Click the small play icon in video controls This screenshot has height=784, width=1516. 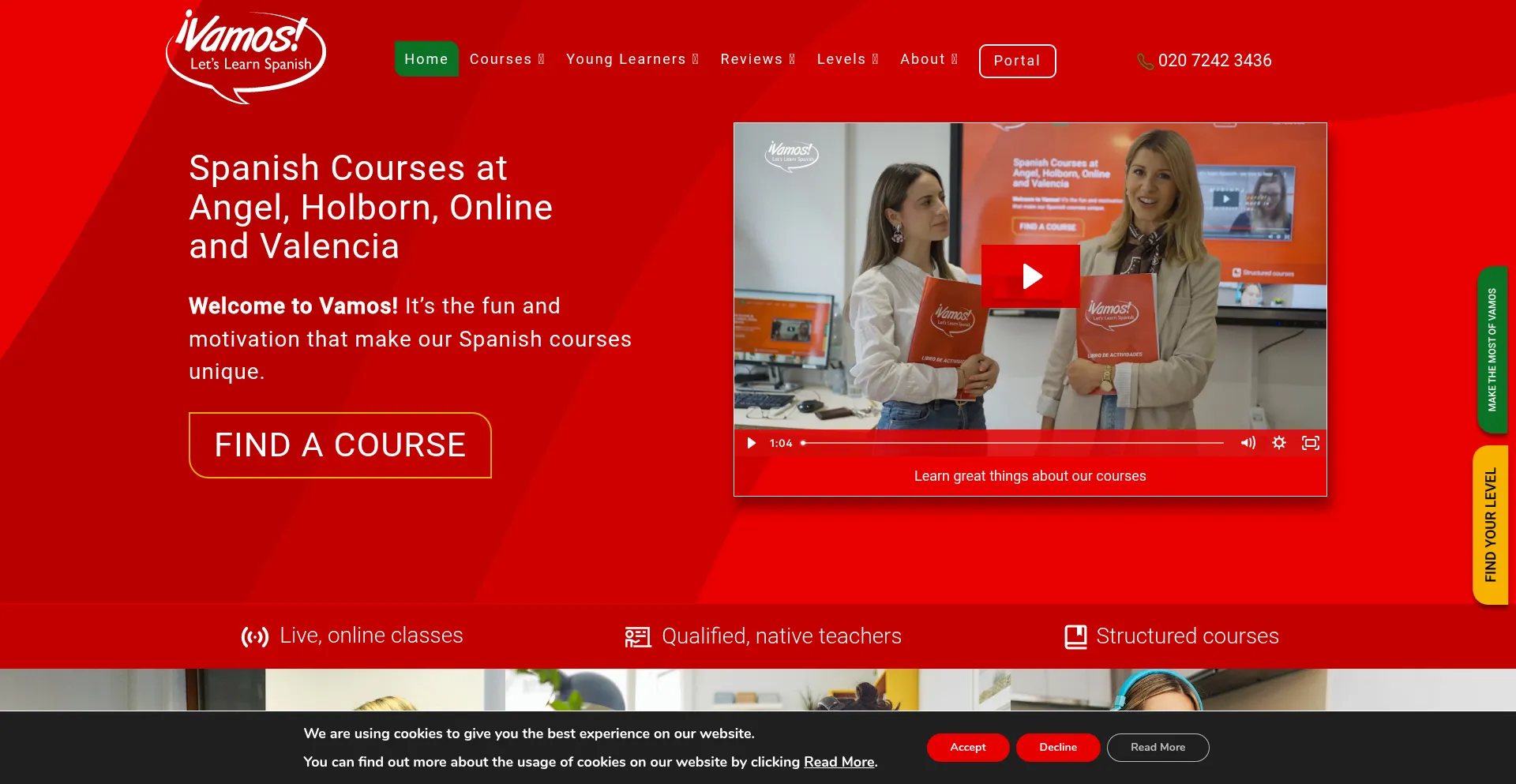(752, 443)
